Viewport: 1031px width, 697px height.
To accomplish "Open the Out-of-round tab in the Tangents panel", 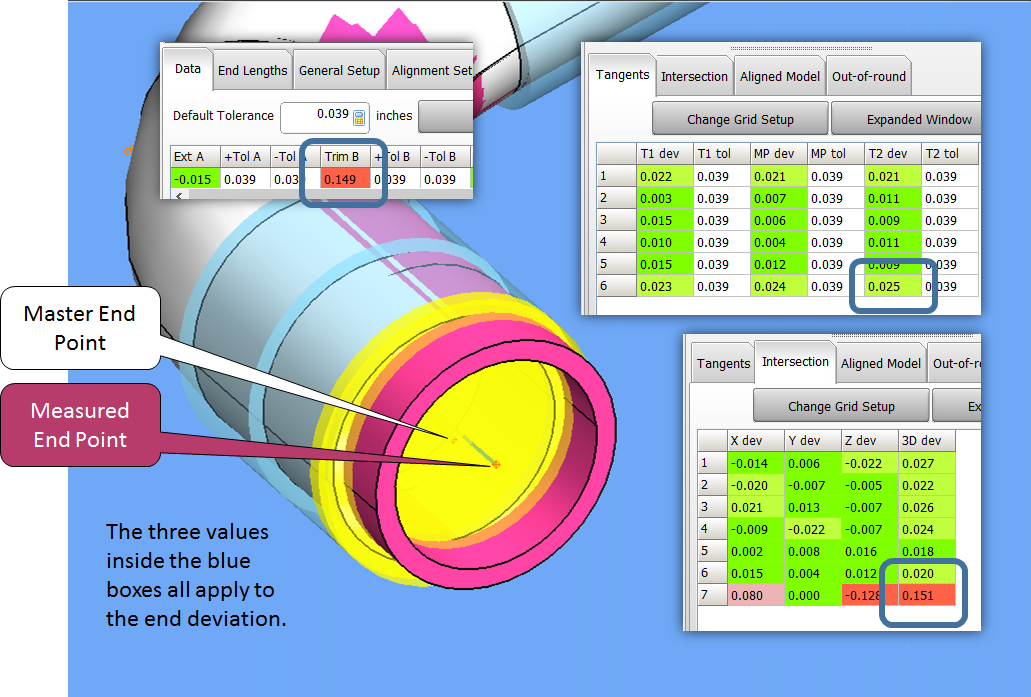I will tap(868, 76).
